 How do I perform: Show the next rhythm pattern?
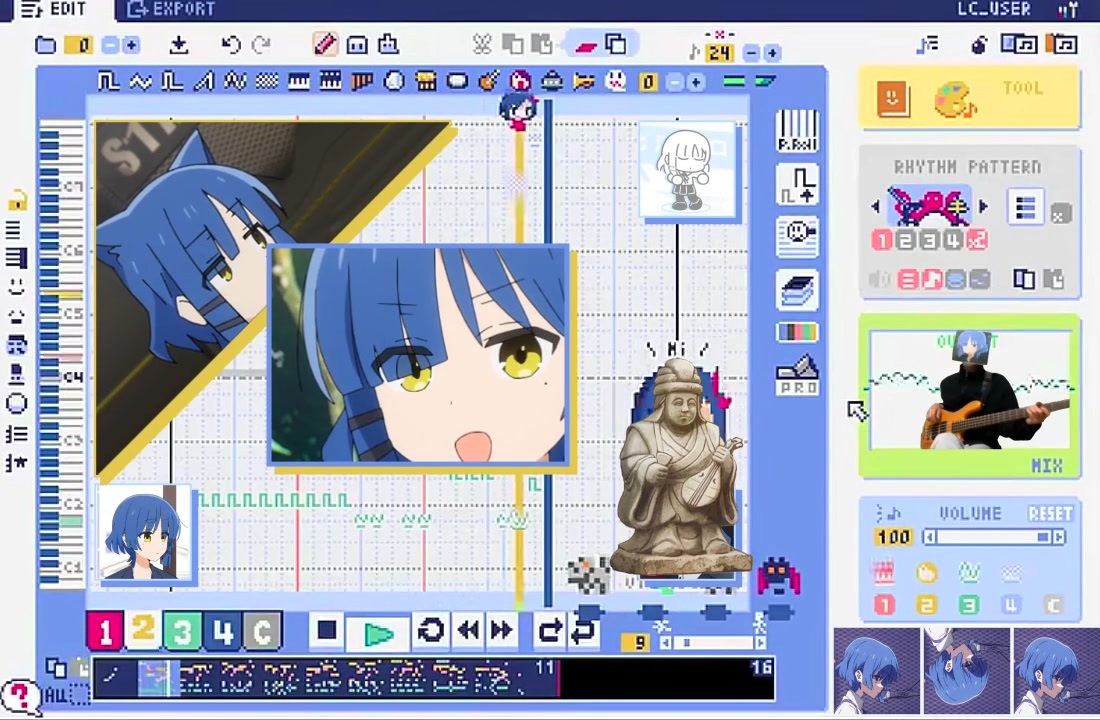coord(983,207)
